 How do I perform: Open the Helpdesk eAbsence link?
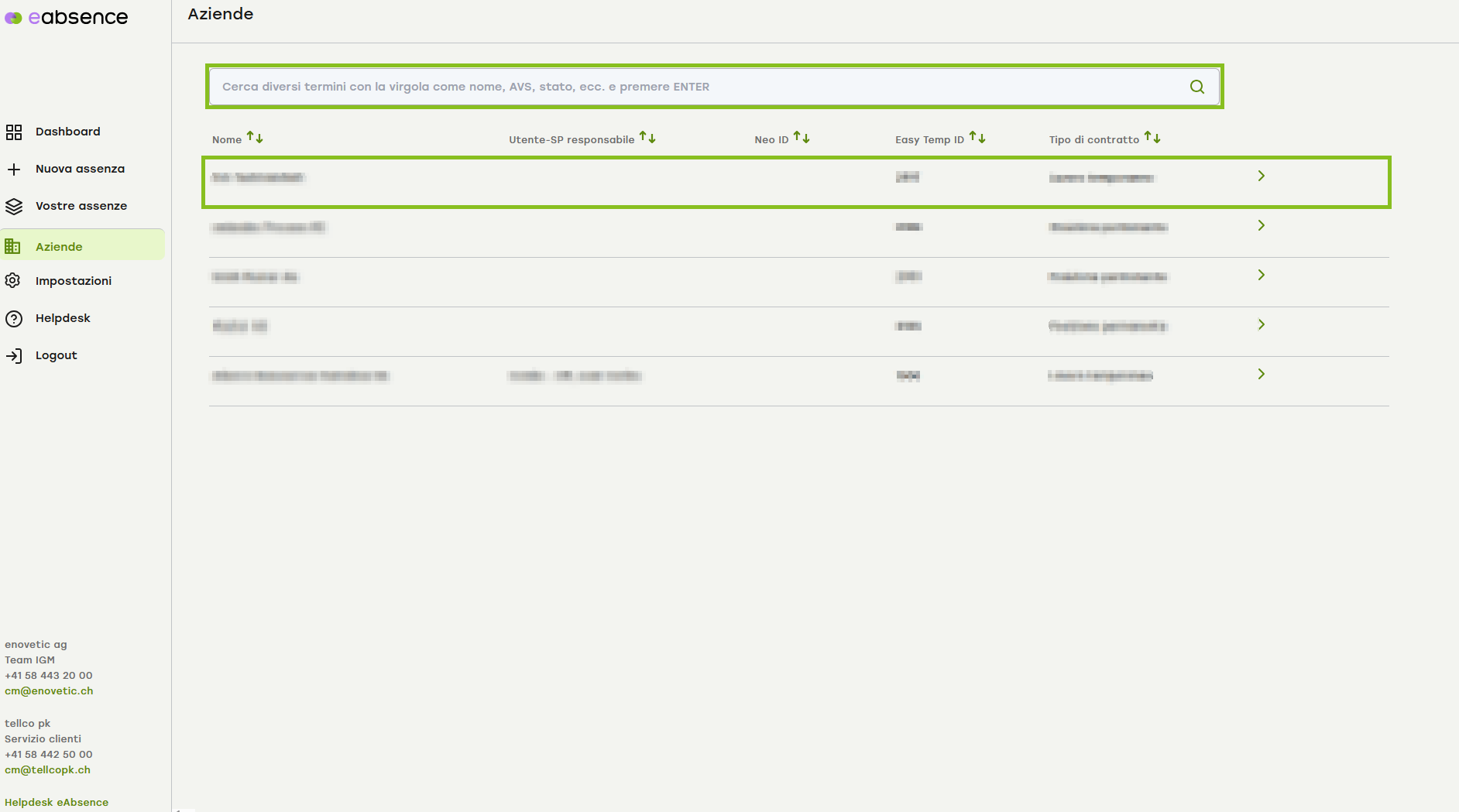[57, 803]
